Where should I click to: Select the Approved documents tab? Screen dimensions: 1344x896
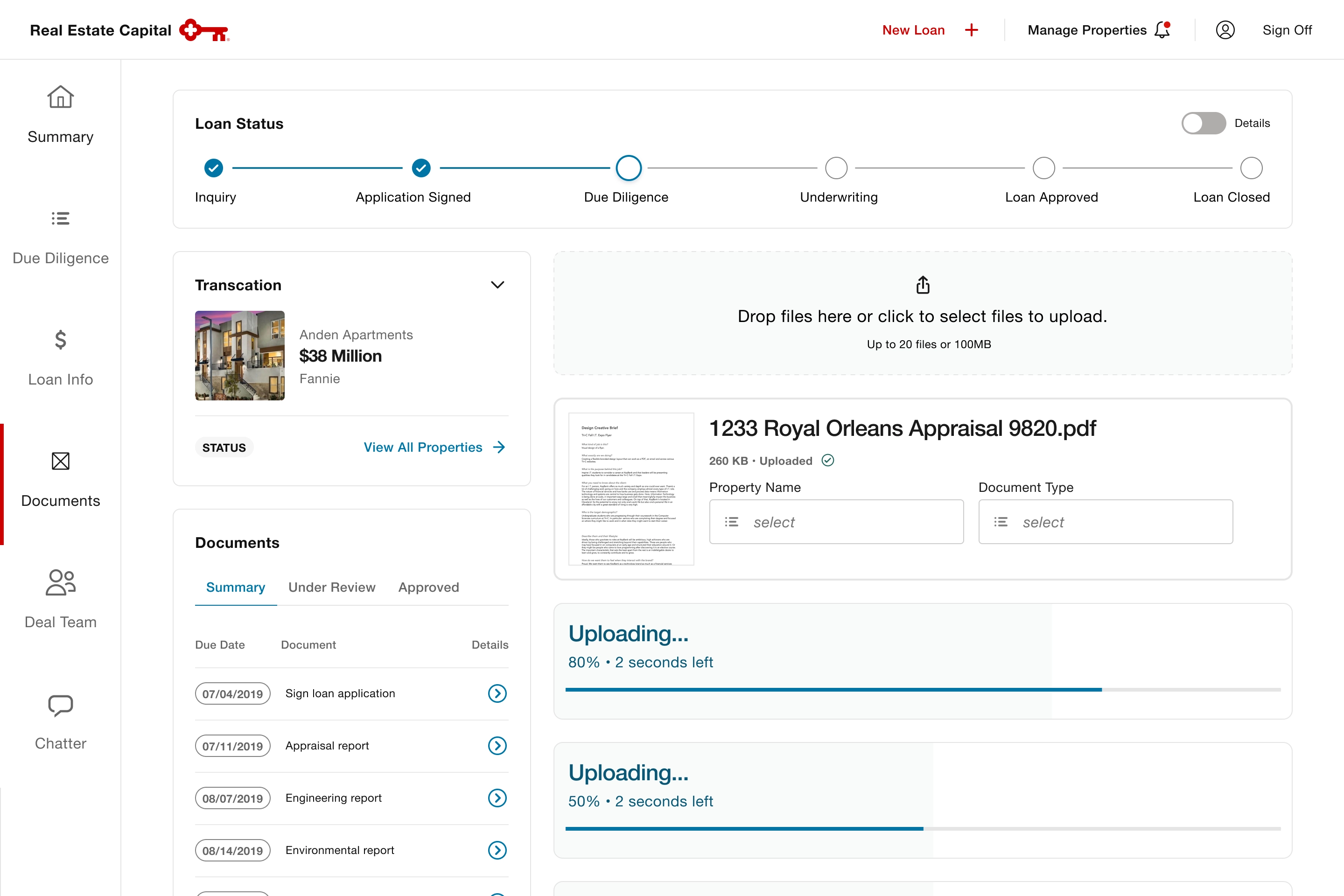[428, 587]
